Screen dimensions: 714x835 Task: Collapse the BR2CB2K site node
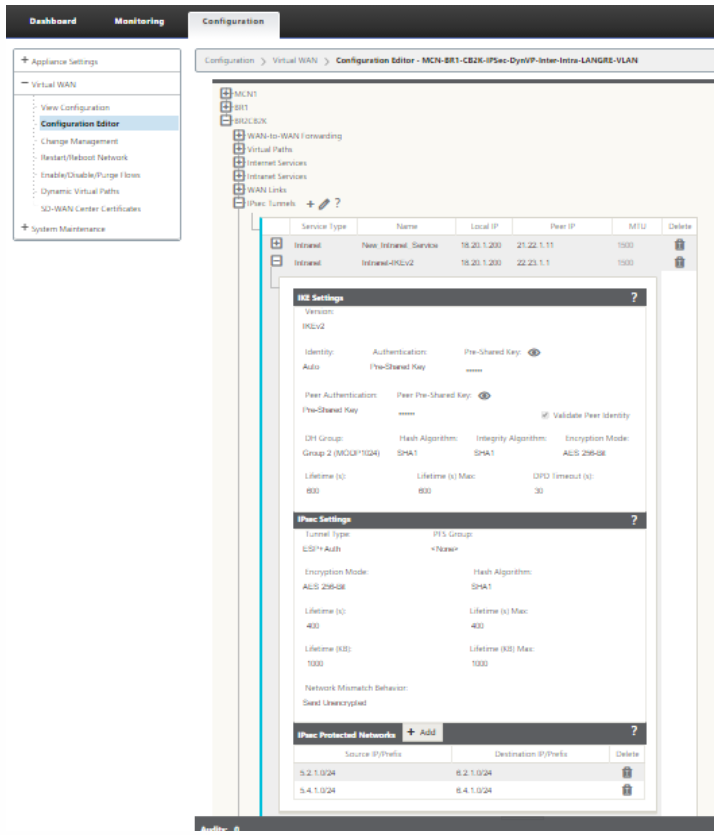click(x=226, y=120)
